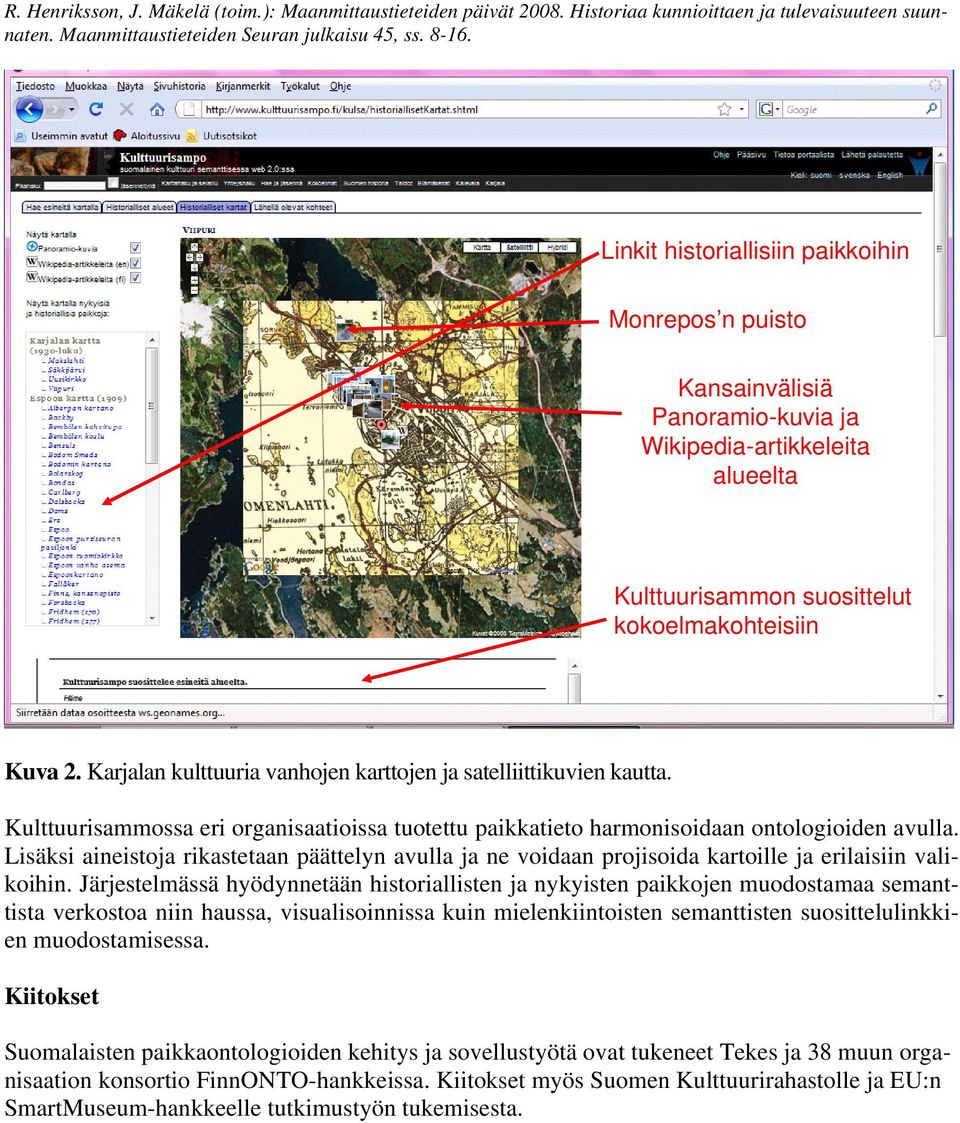Pan map up with arrow control
The image size is (960, 1123).
[193, 246]
